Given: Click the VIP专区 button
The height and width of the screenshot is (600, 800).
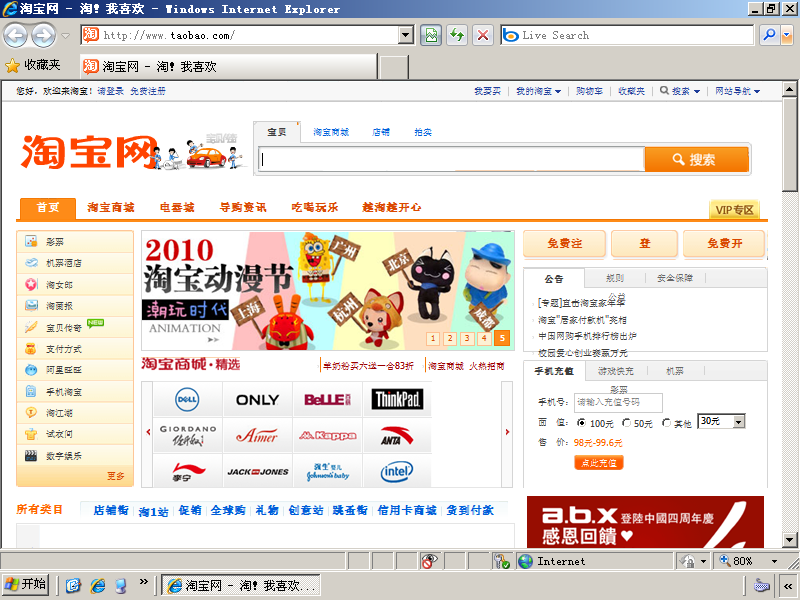Looking at the screenshot, I should point(734,210).
